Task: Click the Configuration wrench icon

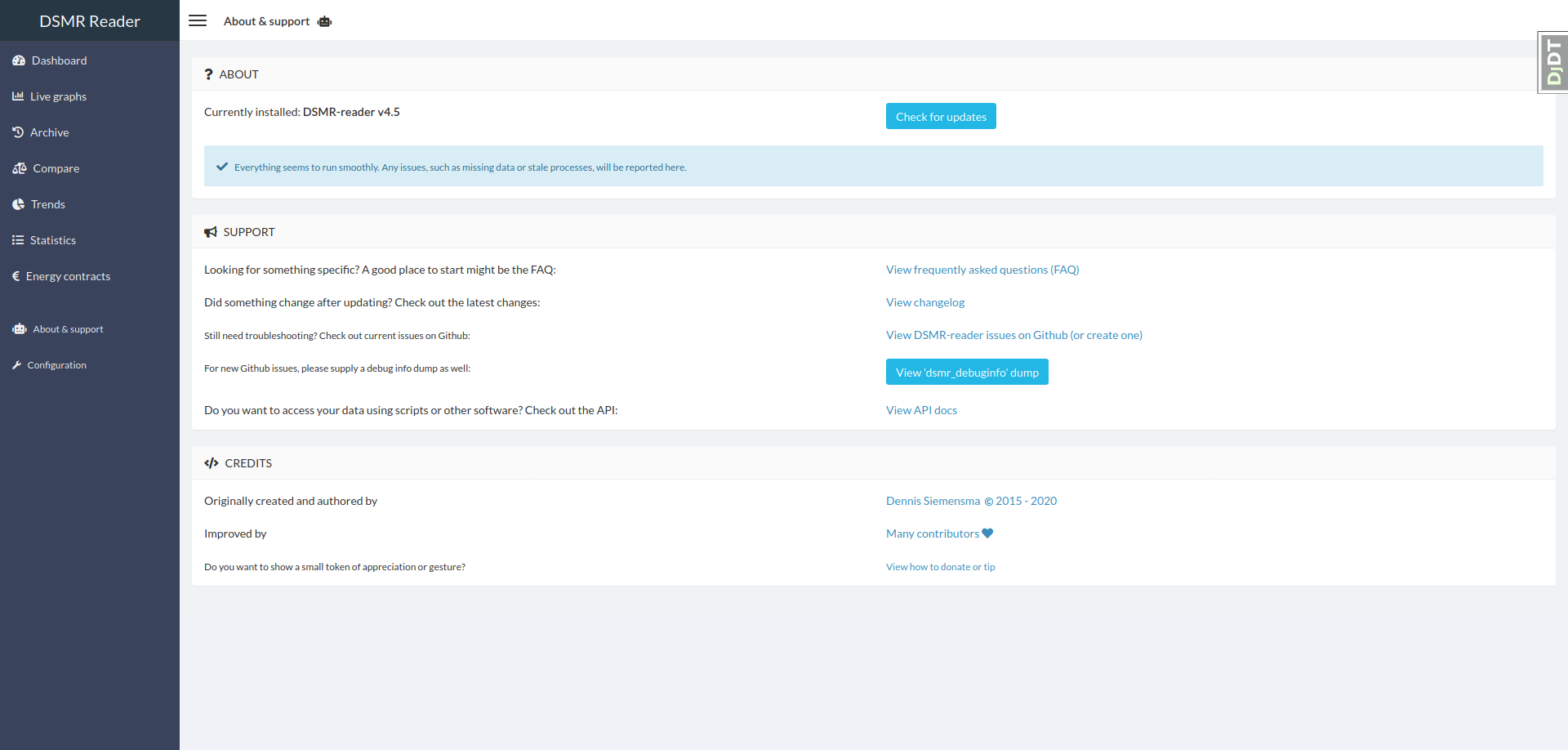Action: [x=16, y=365]
